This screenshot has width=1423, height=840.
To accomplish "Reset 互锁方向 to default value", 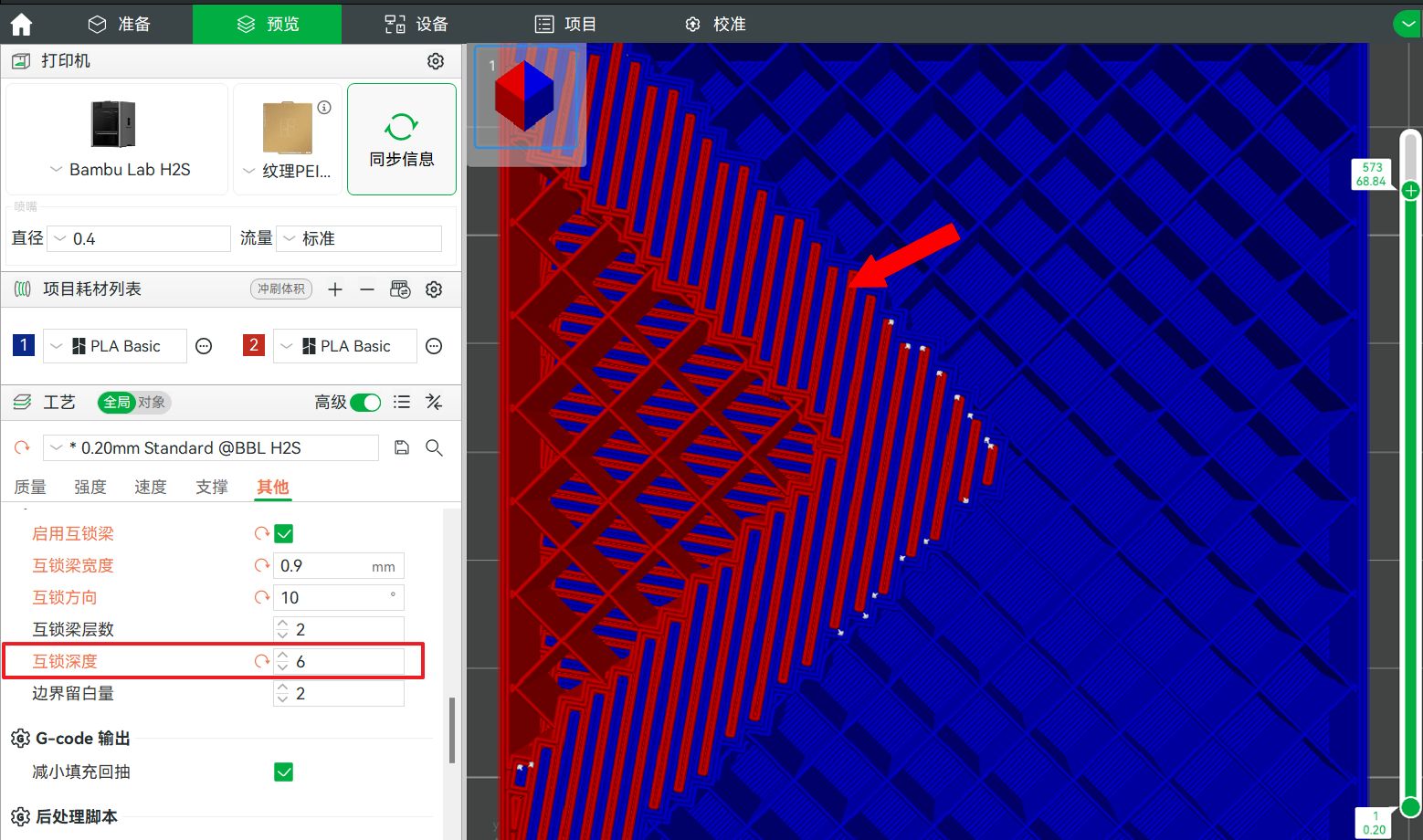I will pos(261,598).
